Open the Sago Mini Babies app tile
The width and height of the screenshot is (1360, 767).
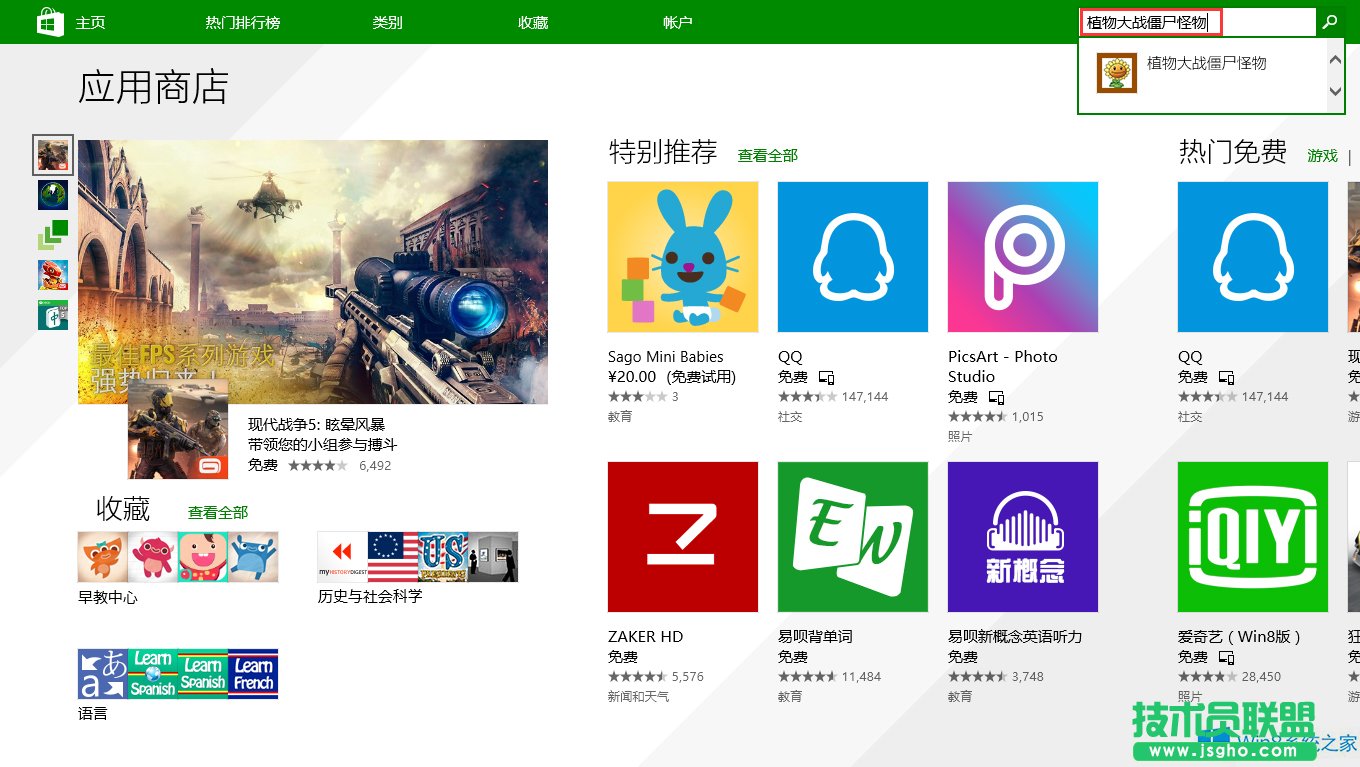click(x=682, y=256)
